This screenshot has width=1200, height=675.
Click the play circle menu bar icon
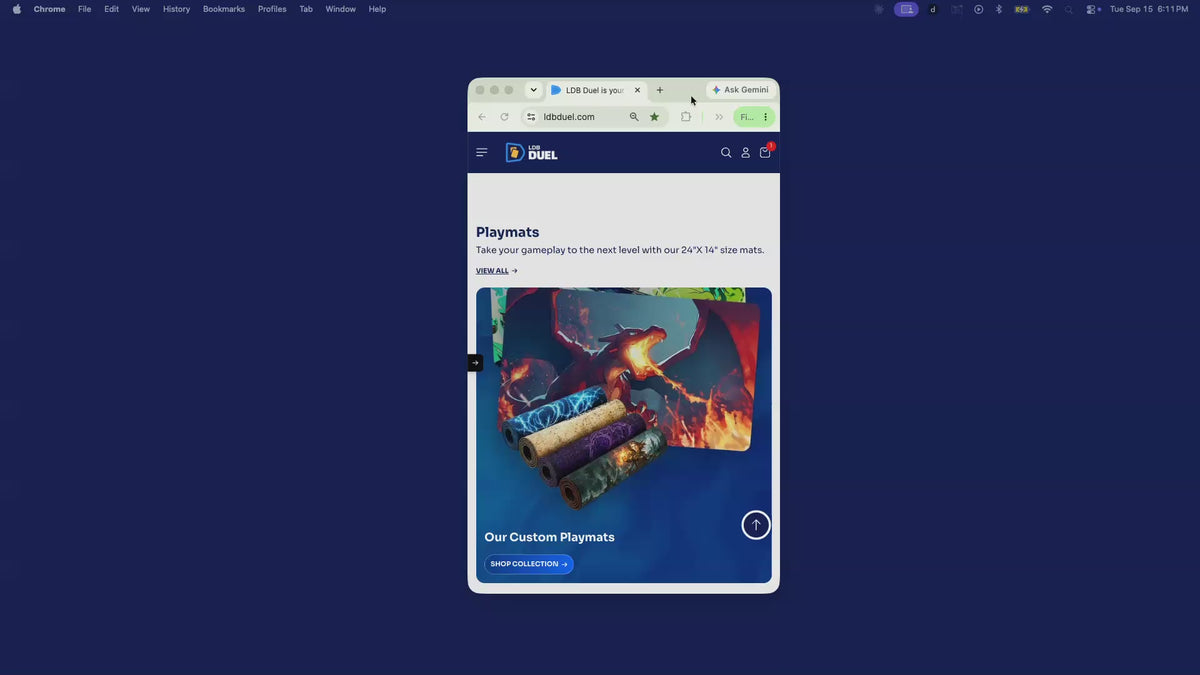click(x=978, y=9)
